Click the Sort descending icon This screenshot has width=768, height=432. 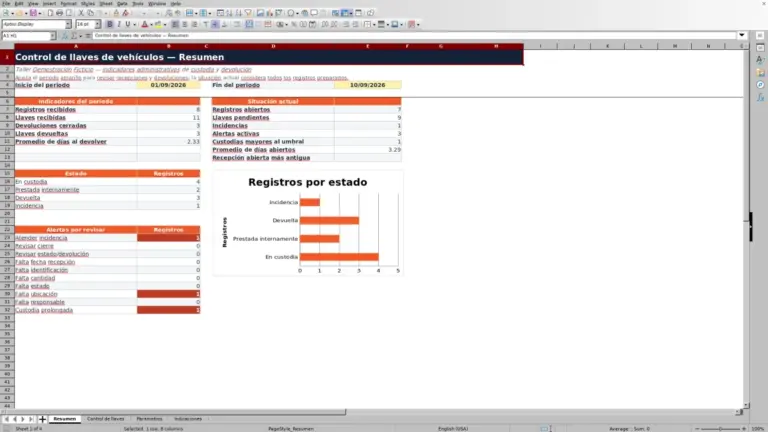[239, 13]
